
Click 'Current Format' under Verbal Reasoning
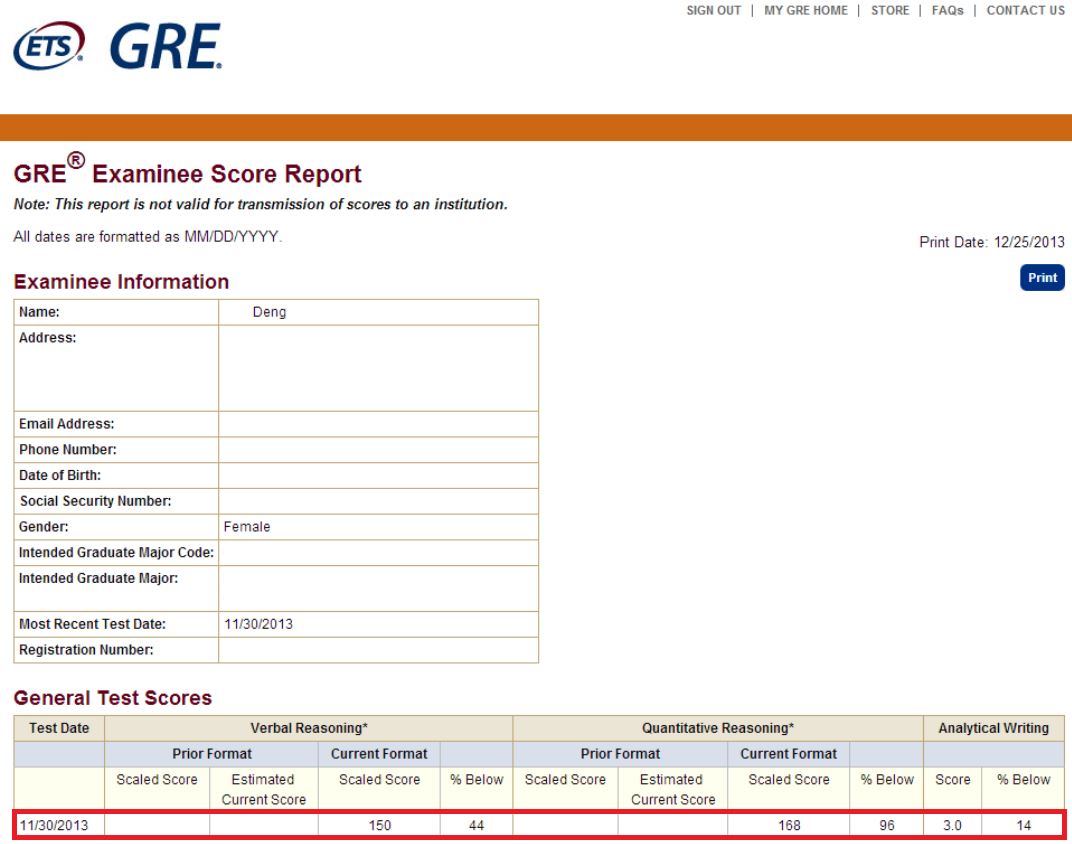tap(379, 754)
